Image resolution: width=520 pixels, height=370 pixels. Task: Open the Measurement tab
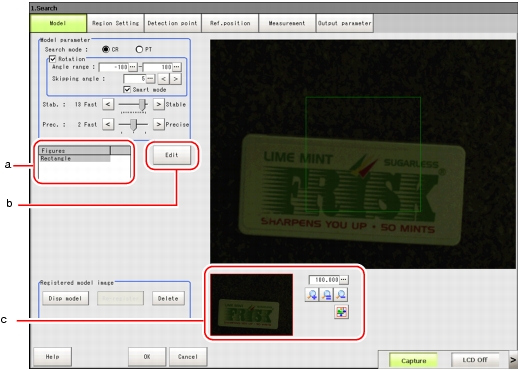pos(287,23)
